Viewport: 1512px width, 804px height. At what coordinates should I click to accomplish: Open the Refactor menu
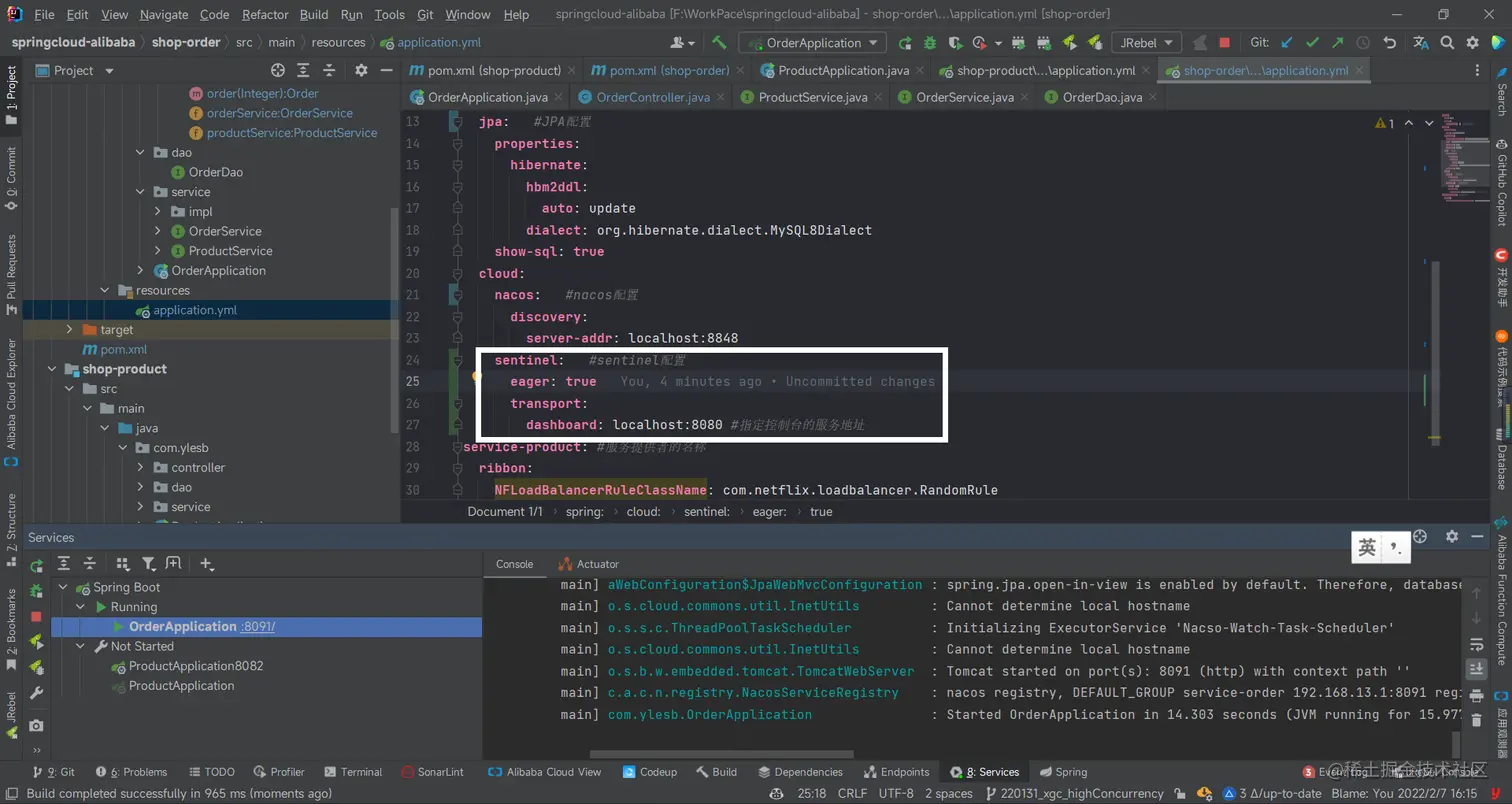[x=266, y=15]
